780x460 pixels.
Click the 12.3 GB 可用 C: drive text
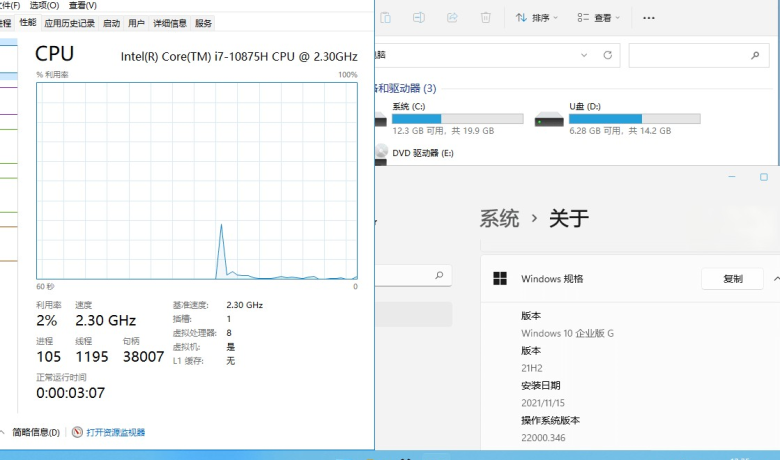tap(443, 131)
